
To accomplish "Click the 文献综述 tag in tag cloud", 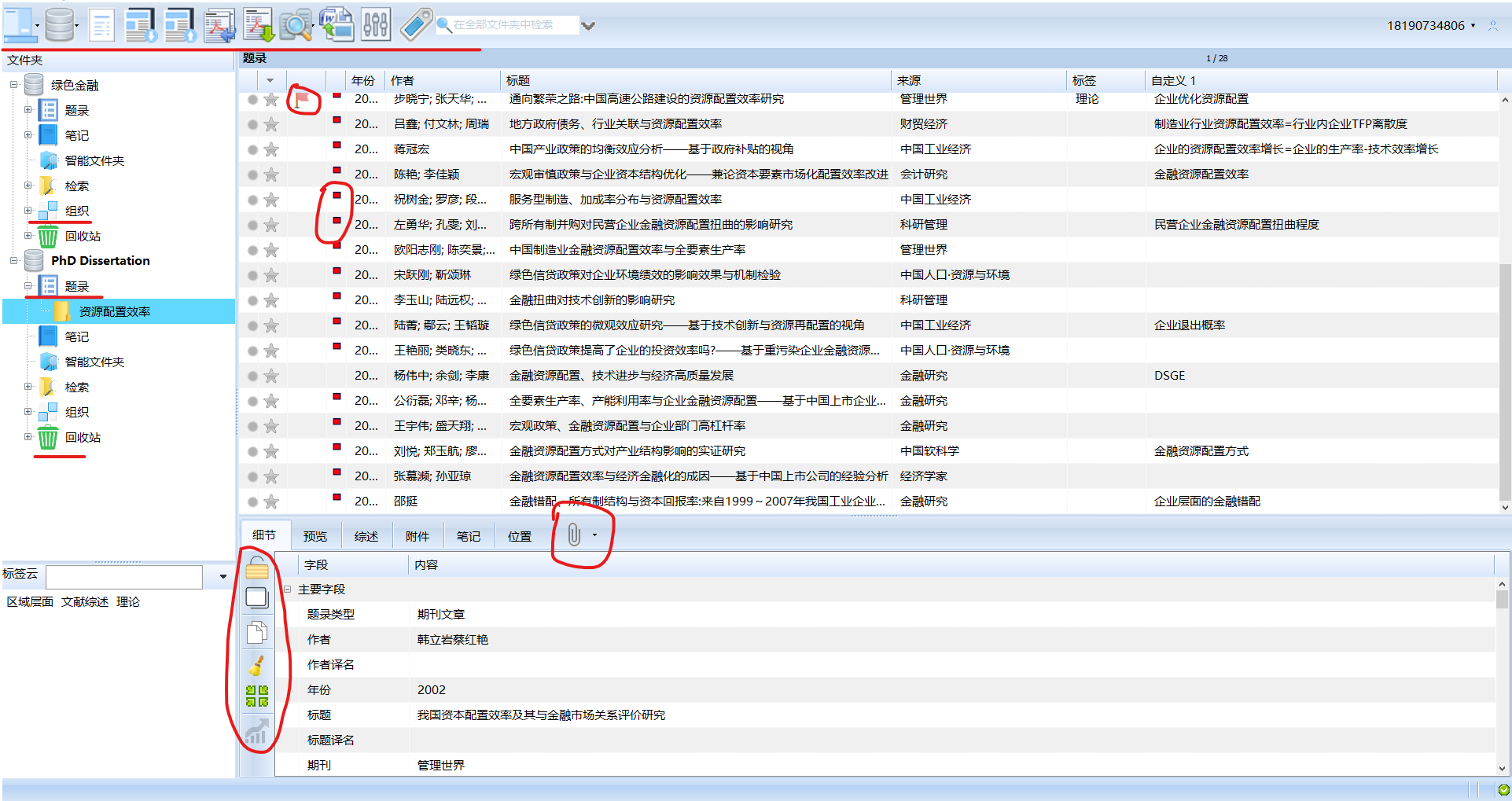I will pyautogui.click(x=85, y=602).
